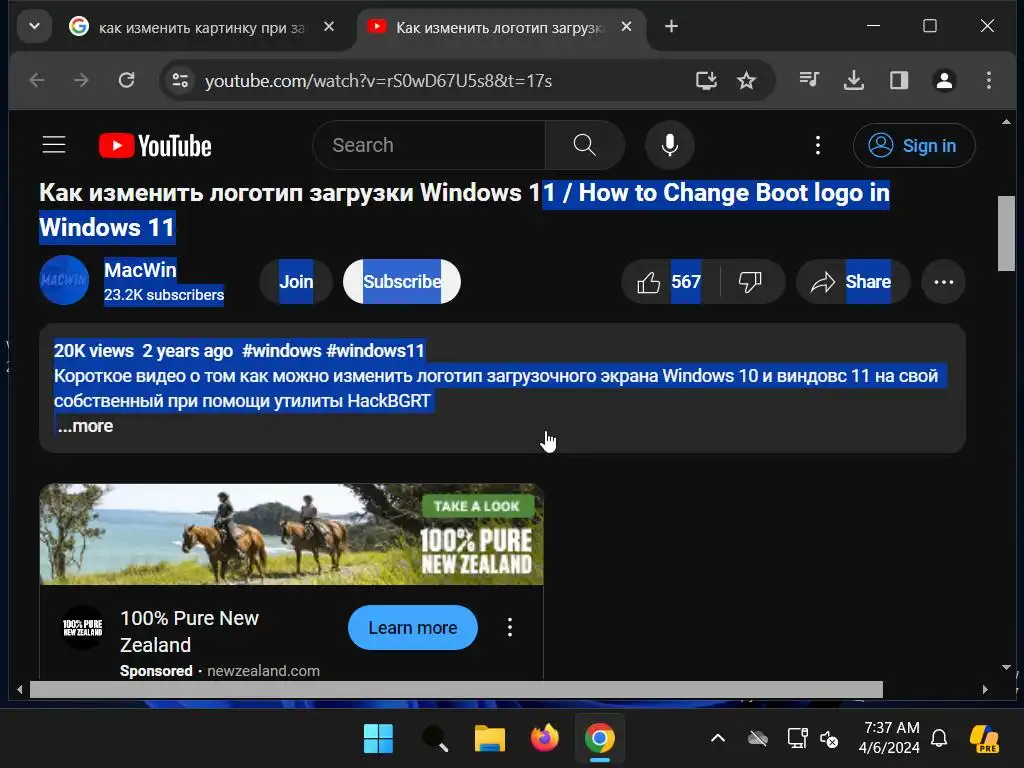Share this video
Image resolution: width=1024 pixels, height=768 pixels.
[x=852, y=281]
